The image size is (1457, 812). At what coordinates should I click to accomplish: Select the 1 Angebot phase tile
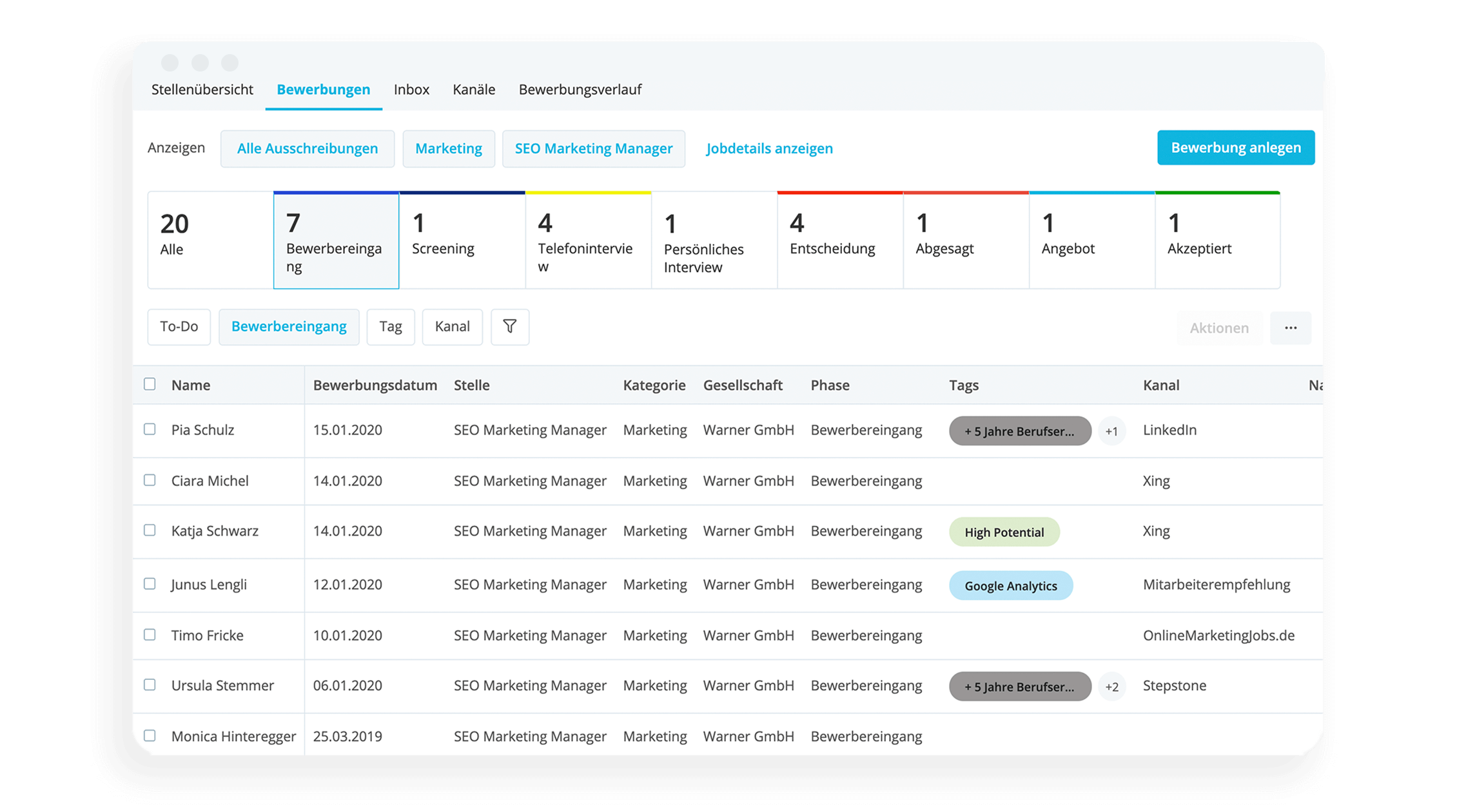[1092, 240]
